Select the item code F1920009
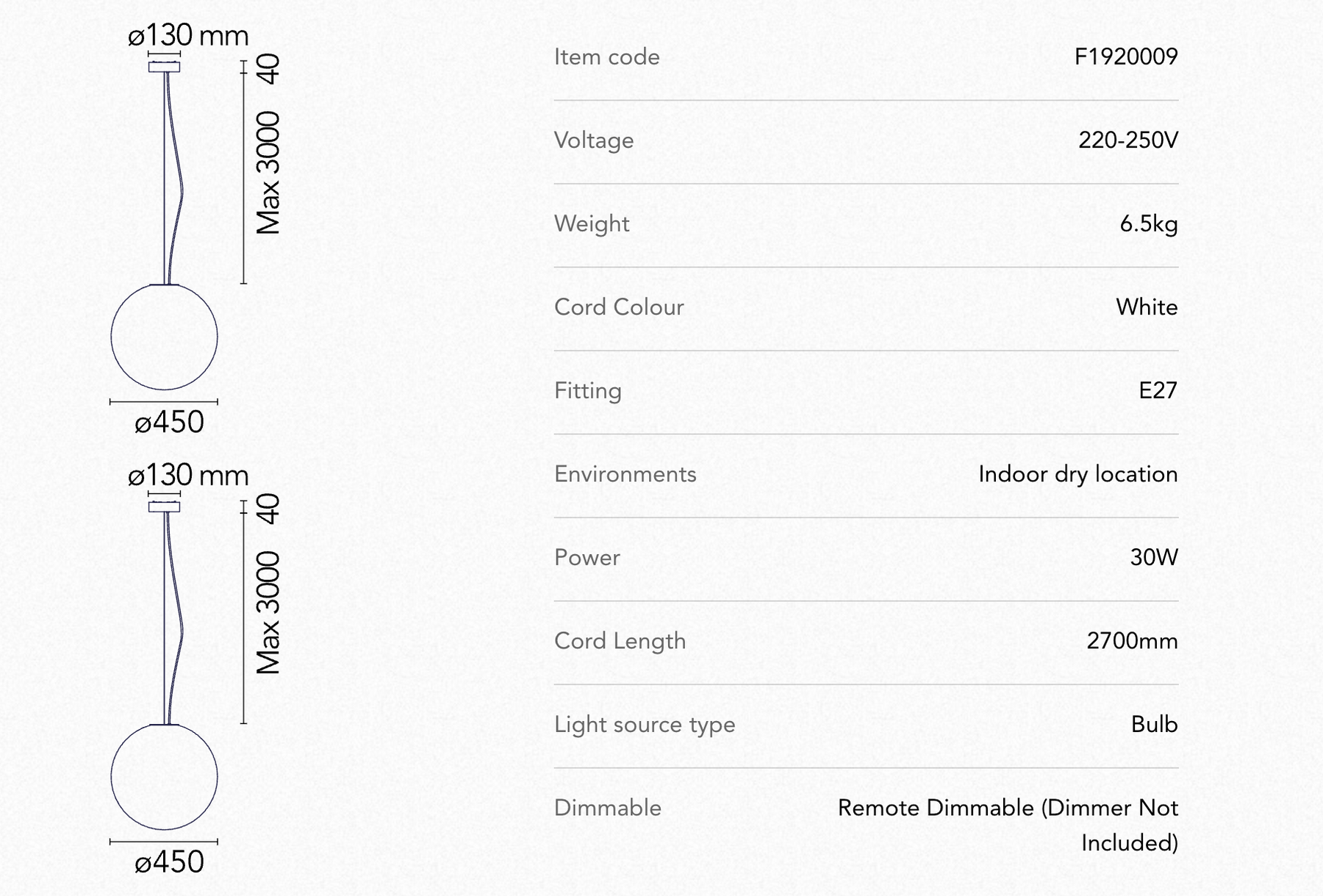 click(1126, 57)
